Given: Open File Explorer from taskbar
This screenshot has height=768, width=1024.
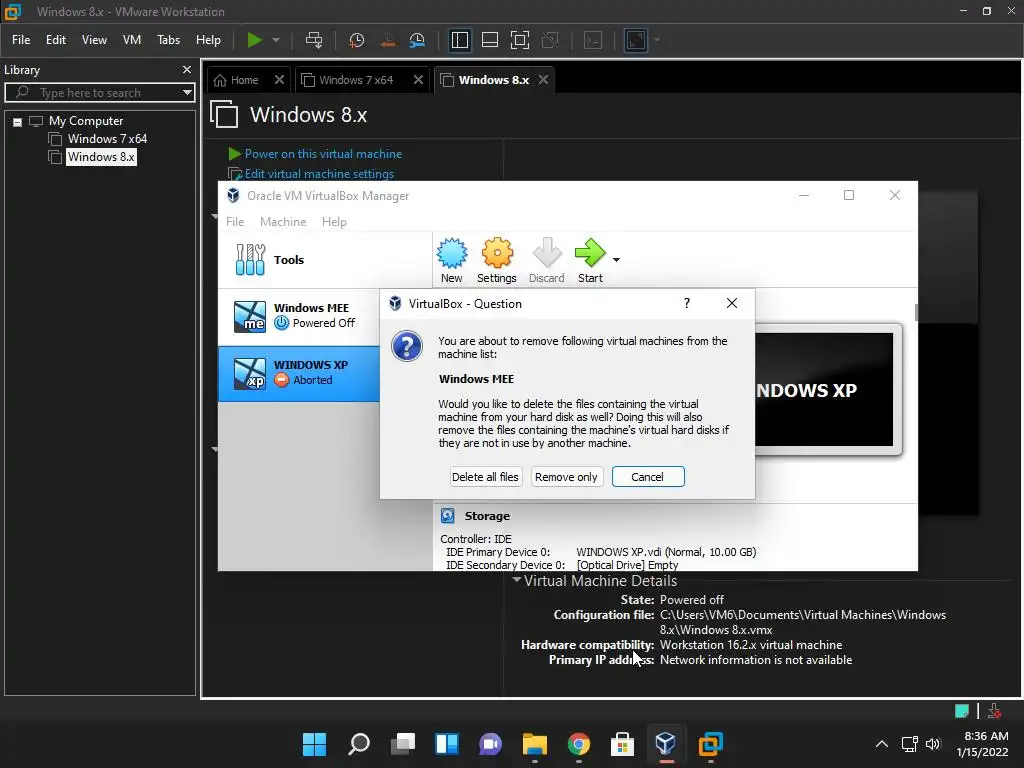Looking at the screenshot, I should [x=535, y=744].
